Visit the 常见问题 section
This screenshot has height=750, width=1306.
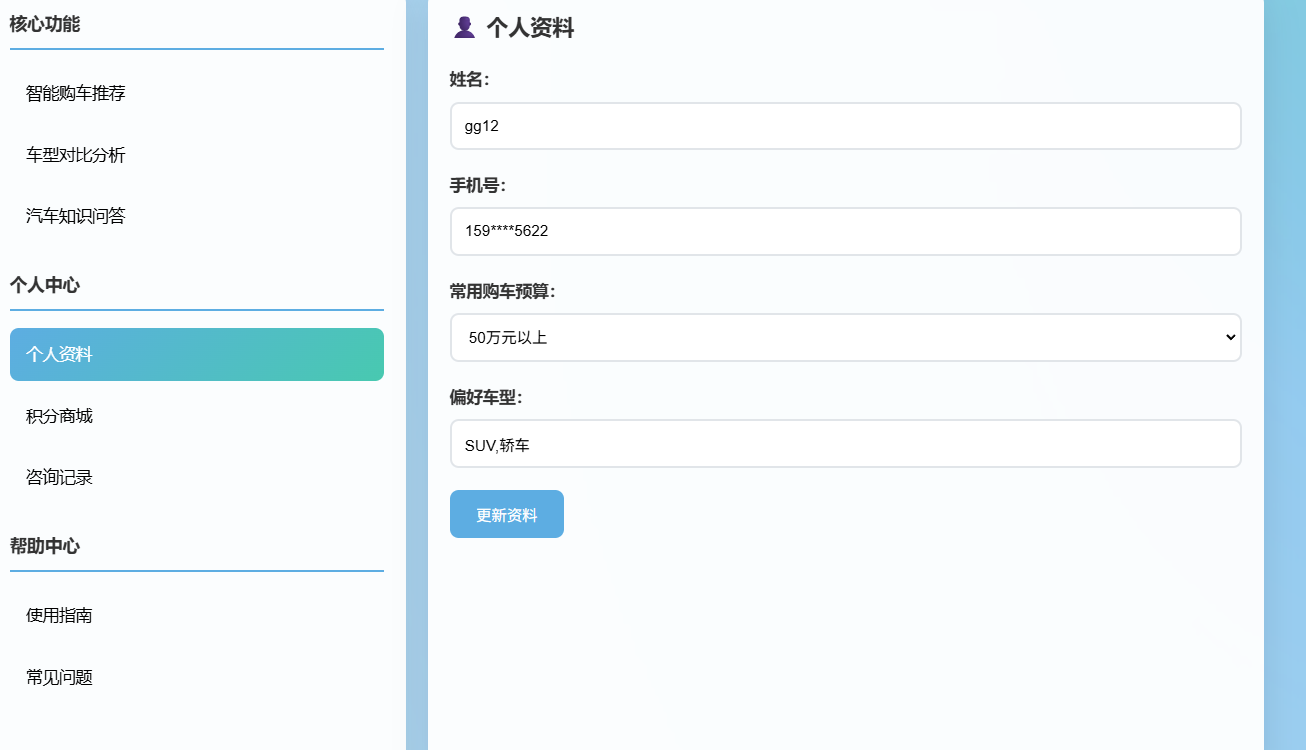pos(57,677)
